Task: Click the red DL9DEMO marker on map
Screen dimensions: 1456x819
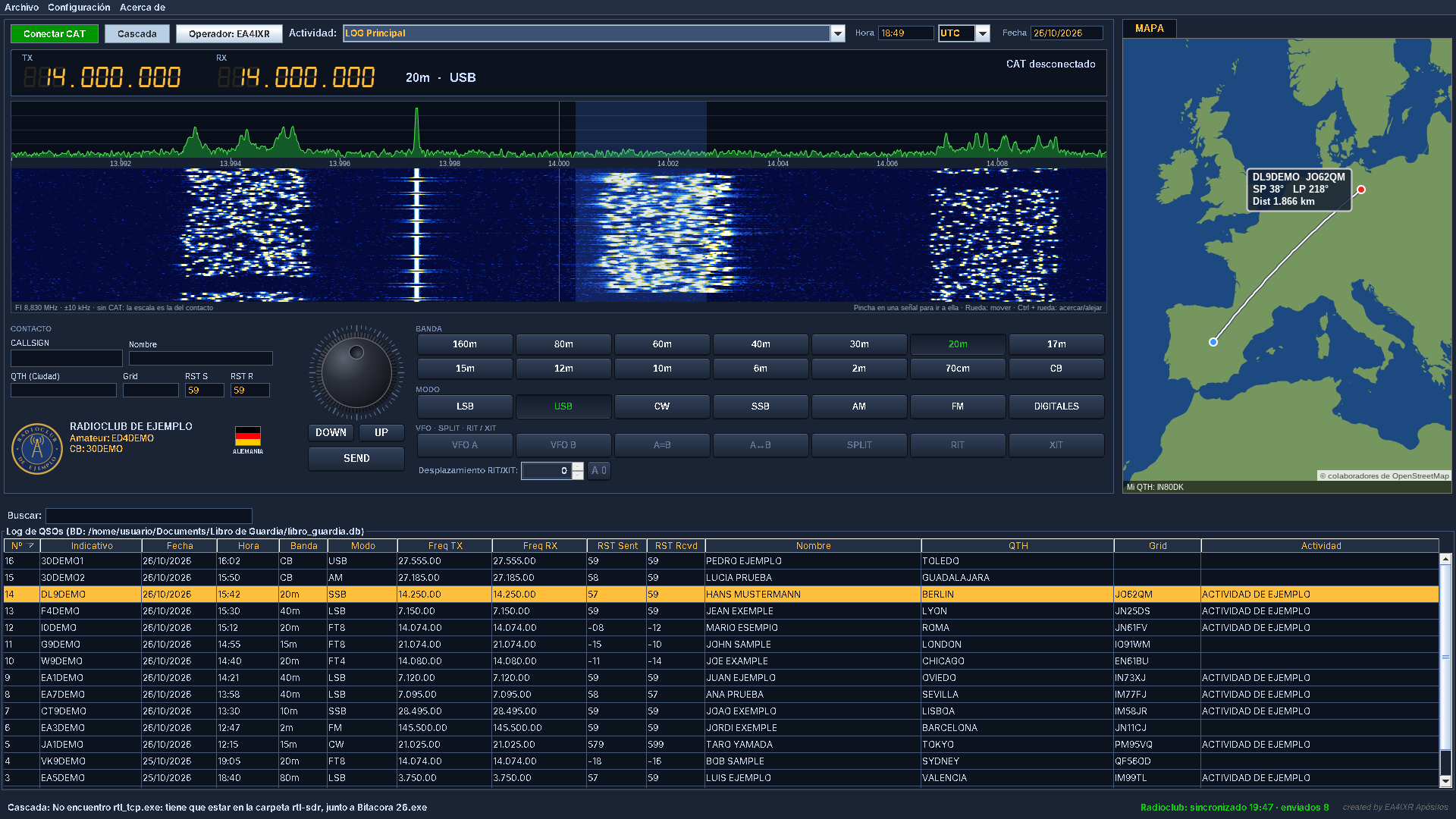Action: pos(1361,190)
